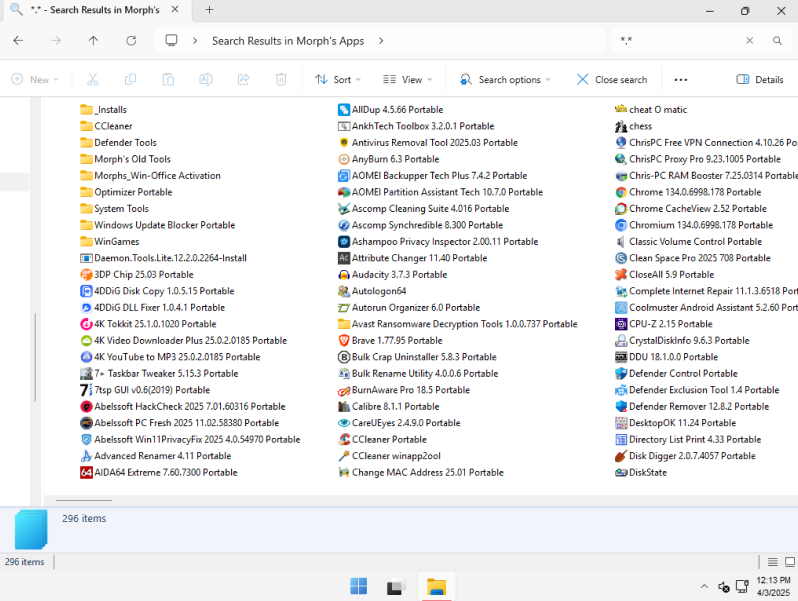Click the Audacity 3.7.3 Portable icon
The height and width of the screenshot is (601, 798).
pyautogui.click(x=344, y=275)
